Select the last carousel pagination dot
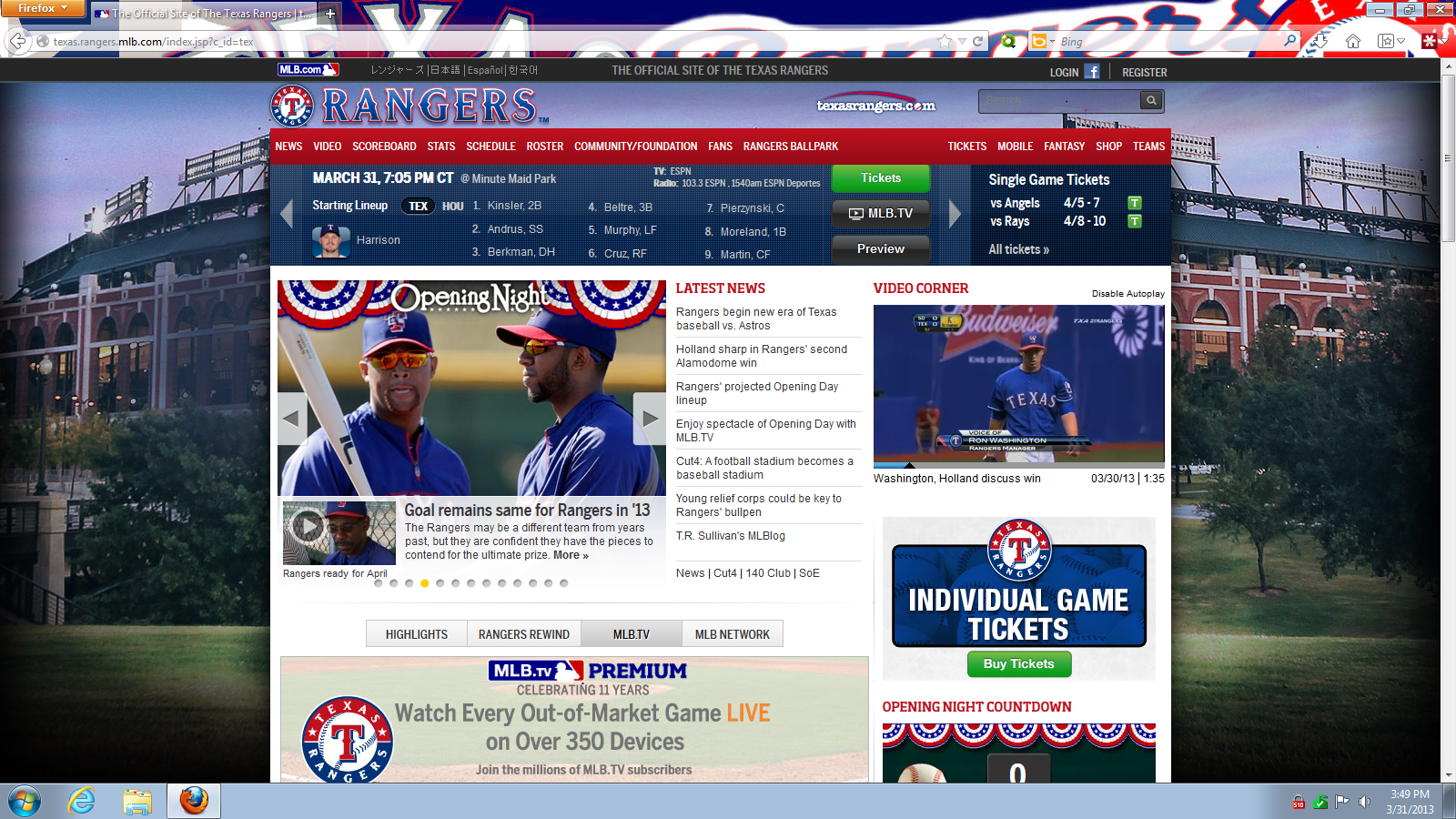 click(564, 583)
